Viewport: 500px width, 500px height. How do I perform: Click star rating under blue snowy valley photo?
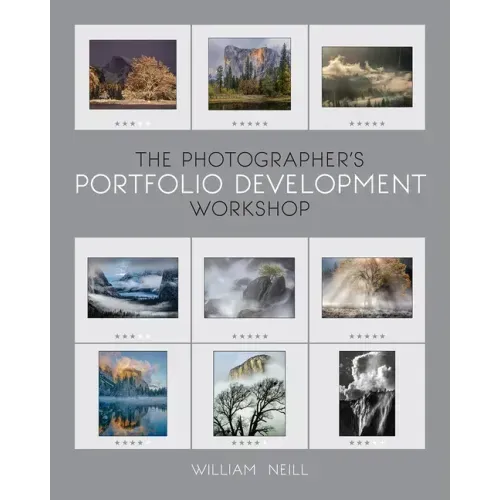[133, 336]
